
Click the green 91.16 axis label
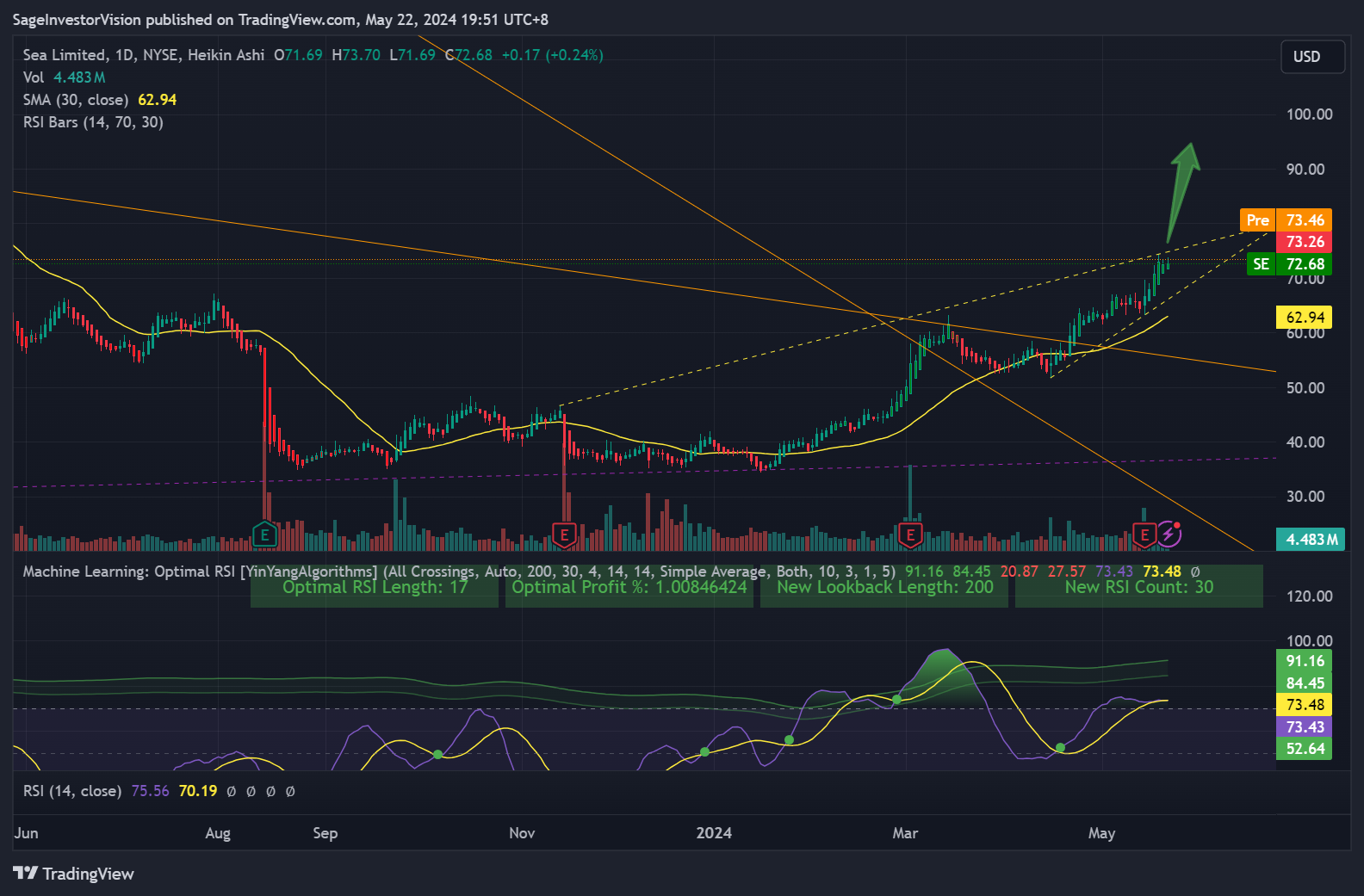point(1304,661)
